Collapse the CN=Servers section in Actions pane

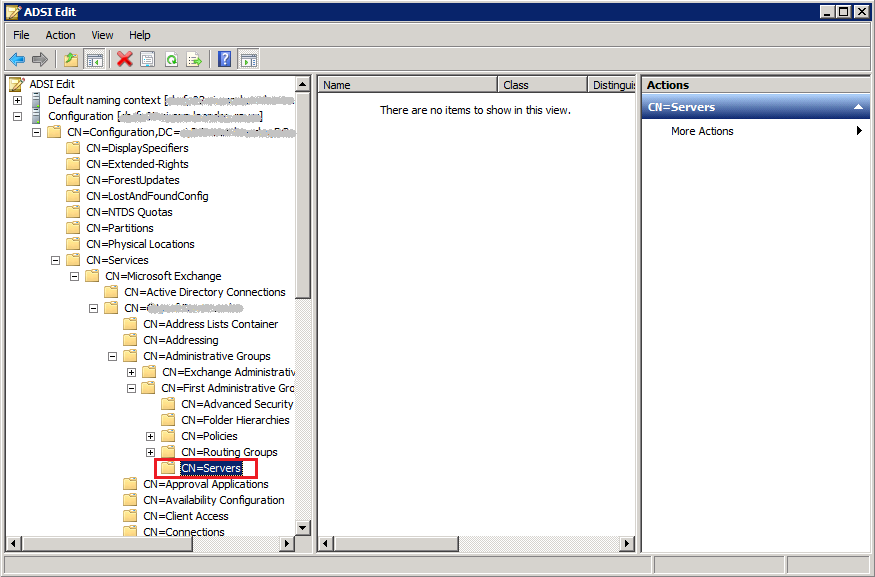point(858,107)
